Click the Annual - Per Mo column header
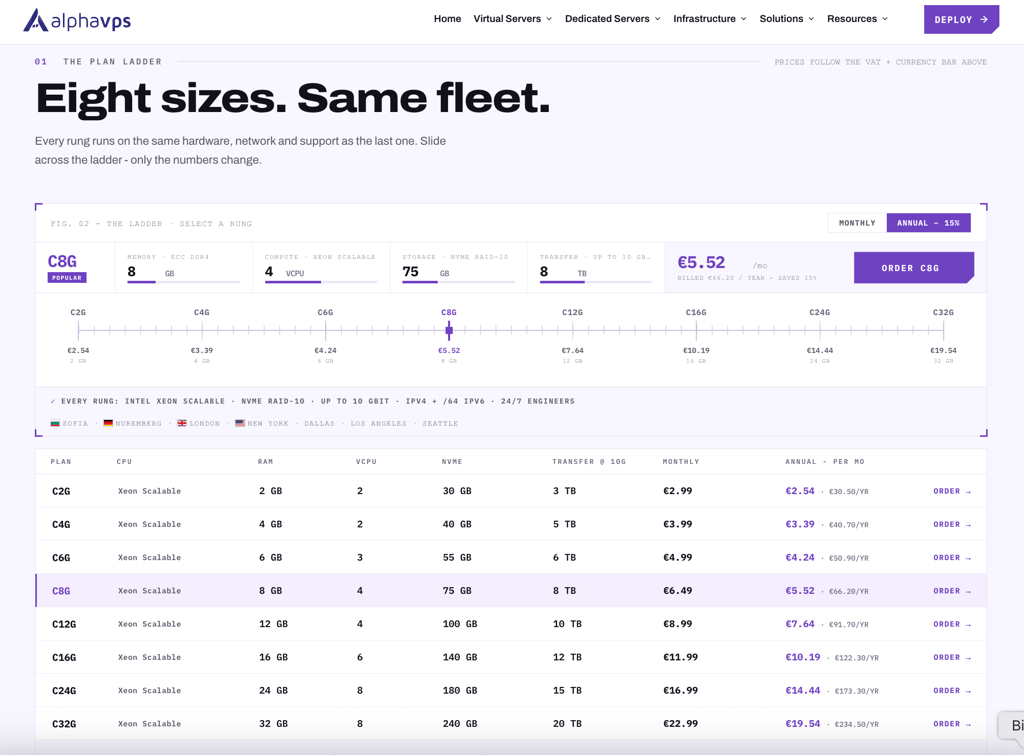The image size is (1024, 755). click(x=825, y=462)
